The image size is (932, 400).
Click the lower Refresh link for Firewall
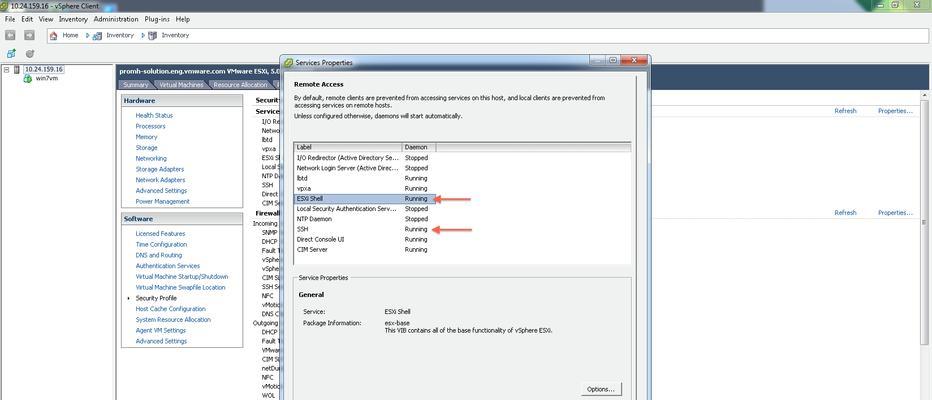[845, 212]
